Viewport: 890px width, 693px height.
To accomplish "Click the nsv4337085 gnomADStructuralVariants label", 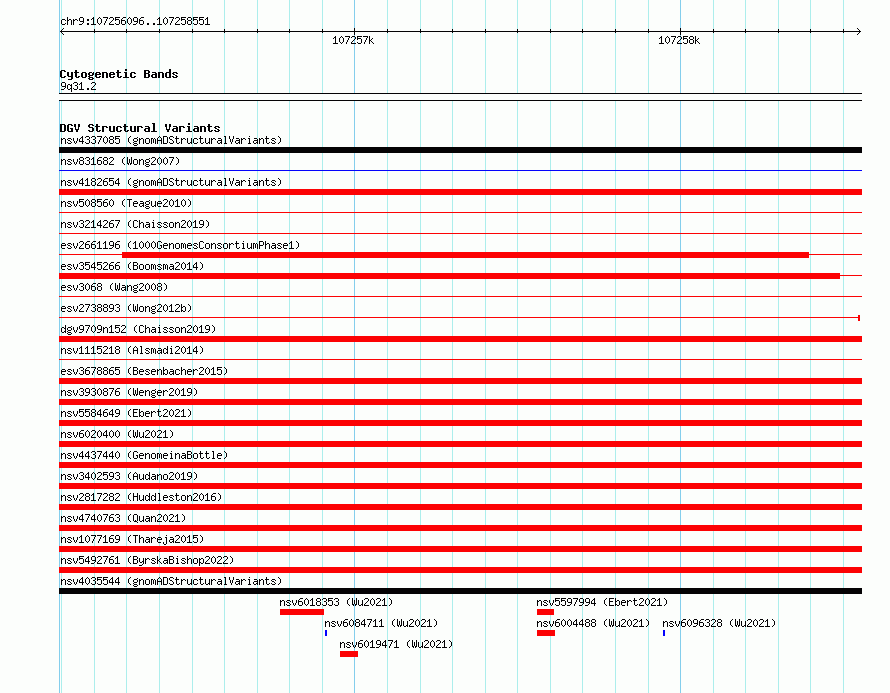I will point(171,140).
